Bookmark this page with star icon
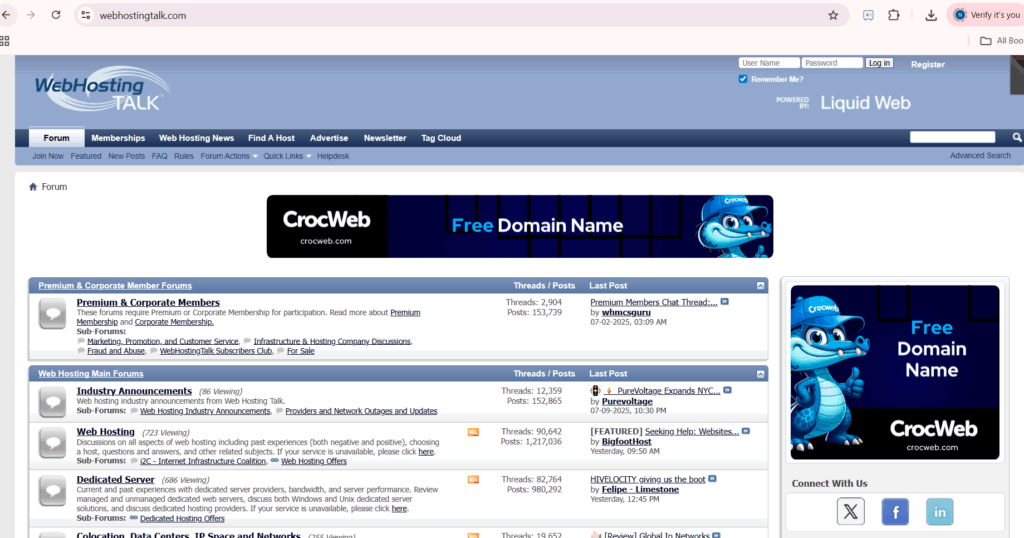Screen dimensions: 1024x538 pos(833,15)
